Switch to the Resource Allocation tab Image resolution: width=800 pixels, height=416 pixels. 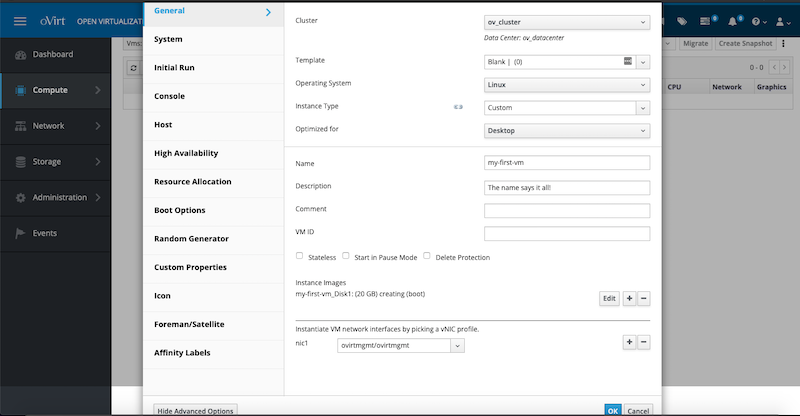point(213,183)
